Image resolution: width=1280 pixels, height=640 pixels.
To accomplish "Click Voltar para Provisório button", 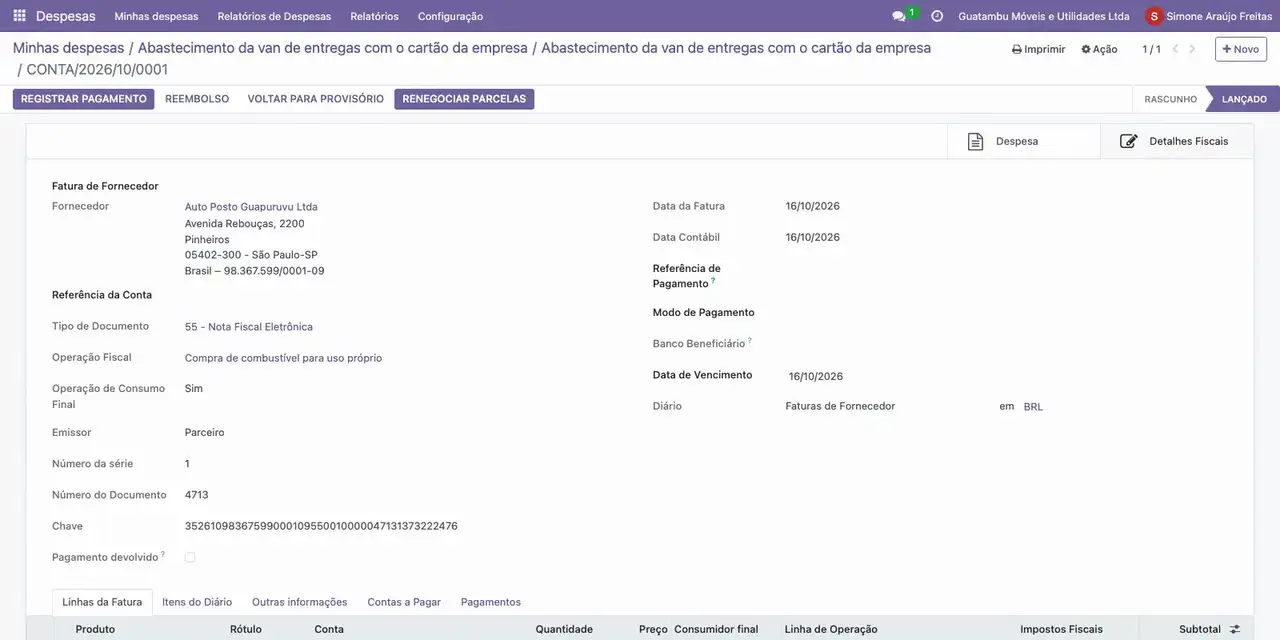I will [x=315, y=99].
